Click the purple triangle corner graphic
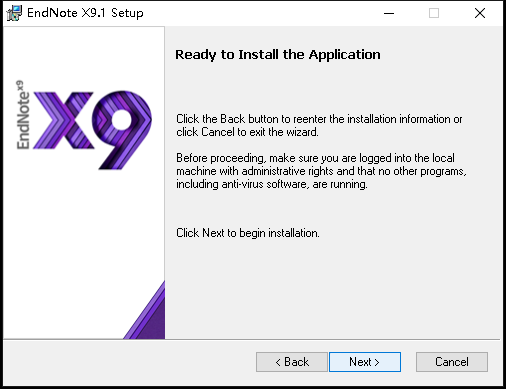Screen dimensions: 506x389 144,310
